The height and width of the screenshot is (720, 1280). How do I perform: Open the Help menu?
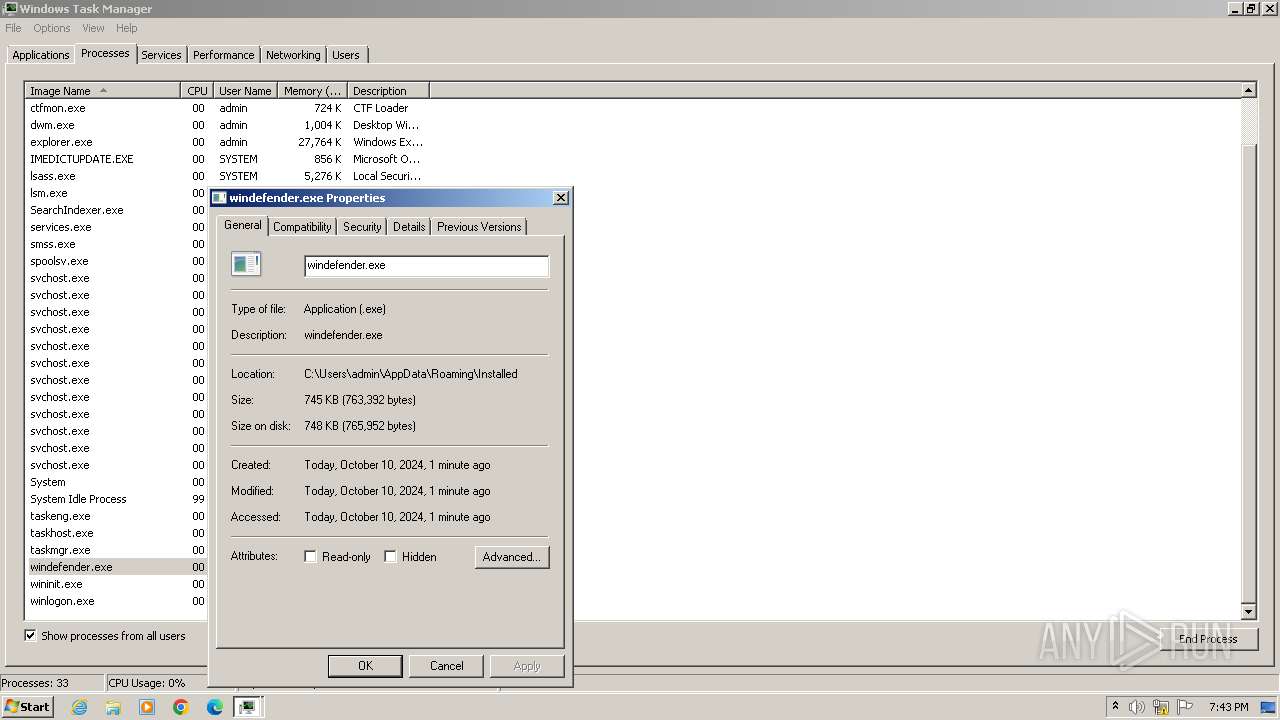point(127,28)
